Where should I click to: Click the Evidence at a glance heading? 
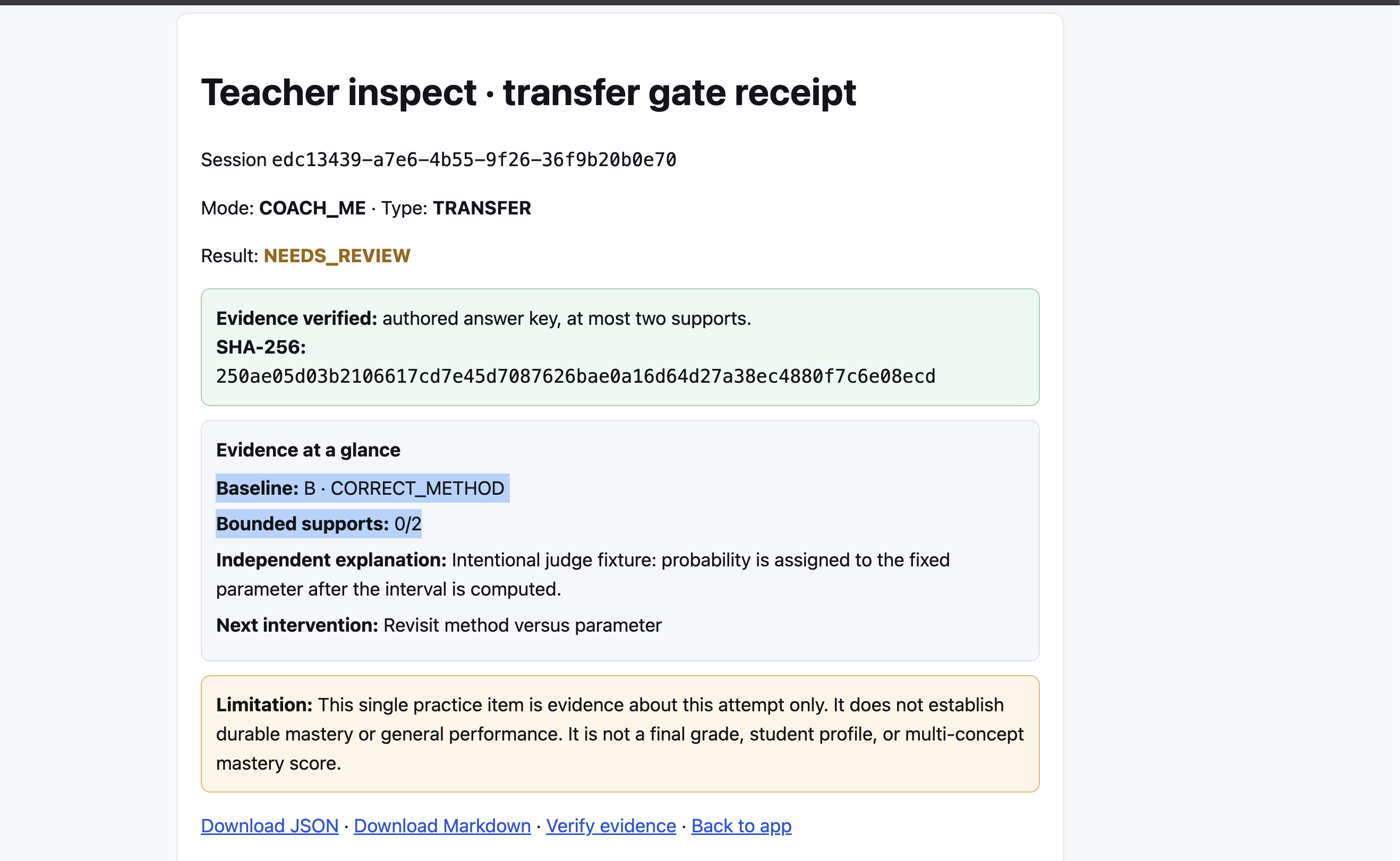point(308,450)
